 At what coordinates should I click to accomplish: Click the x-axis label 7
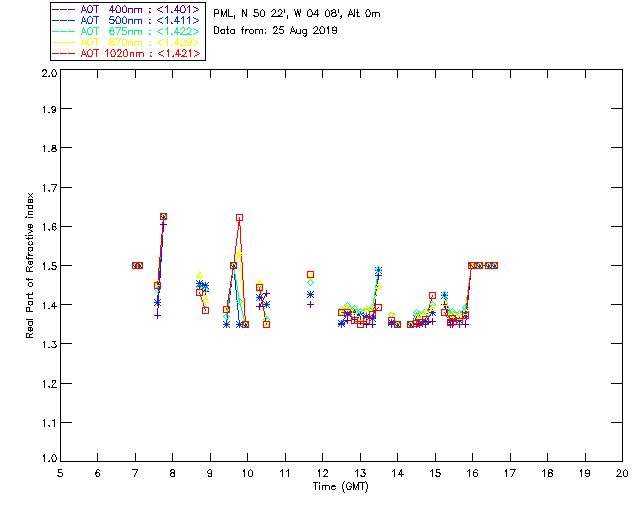pos(135,473)
